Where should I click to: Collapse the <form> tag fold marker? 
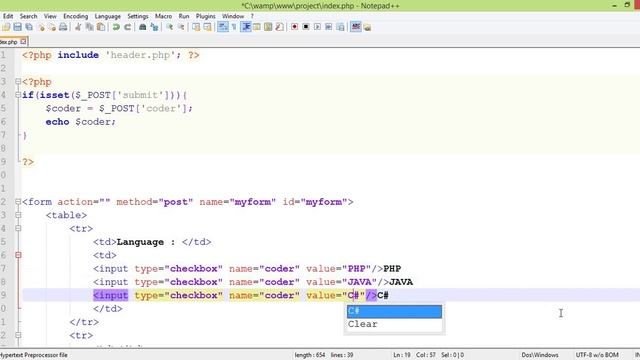[18, 202]
